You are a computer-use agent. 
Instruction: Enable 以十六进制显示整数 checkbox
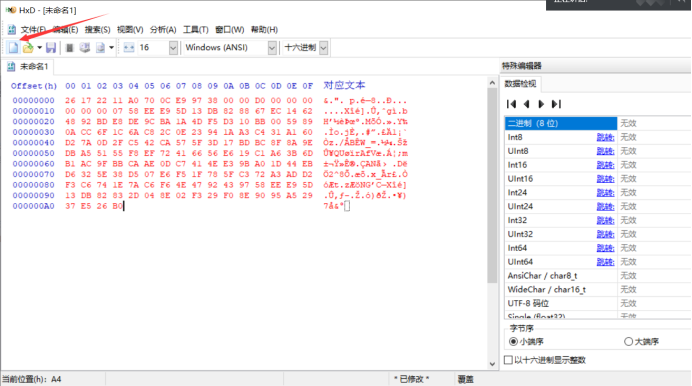(x=508, y=360)
